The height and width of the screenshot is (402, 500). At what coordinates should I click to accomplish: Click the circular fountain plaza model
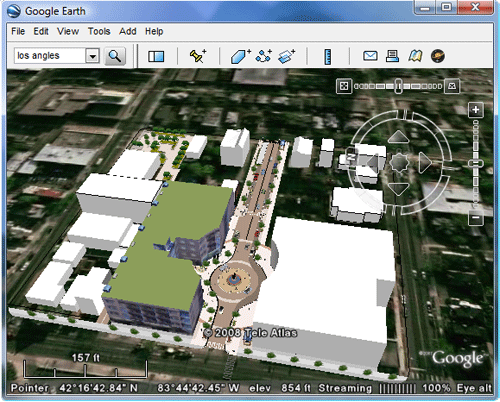pos(234,279)
